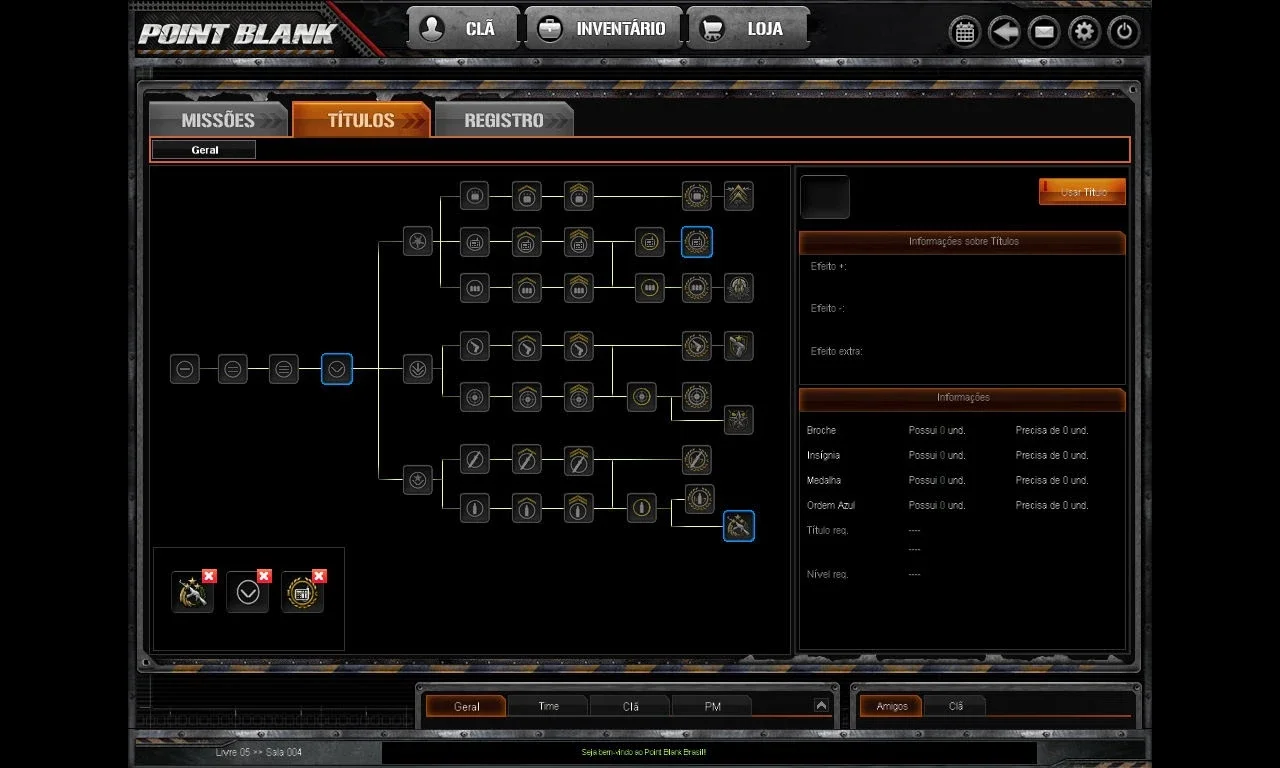Select the radio title with double chevron
1280x768 pixels.
pos(578,241)
